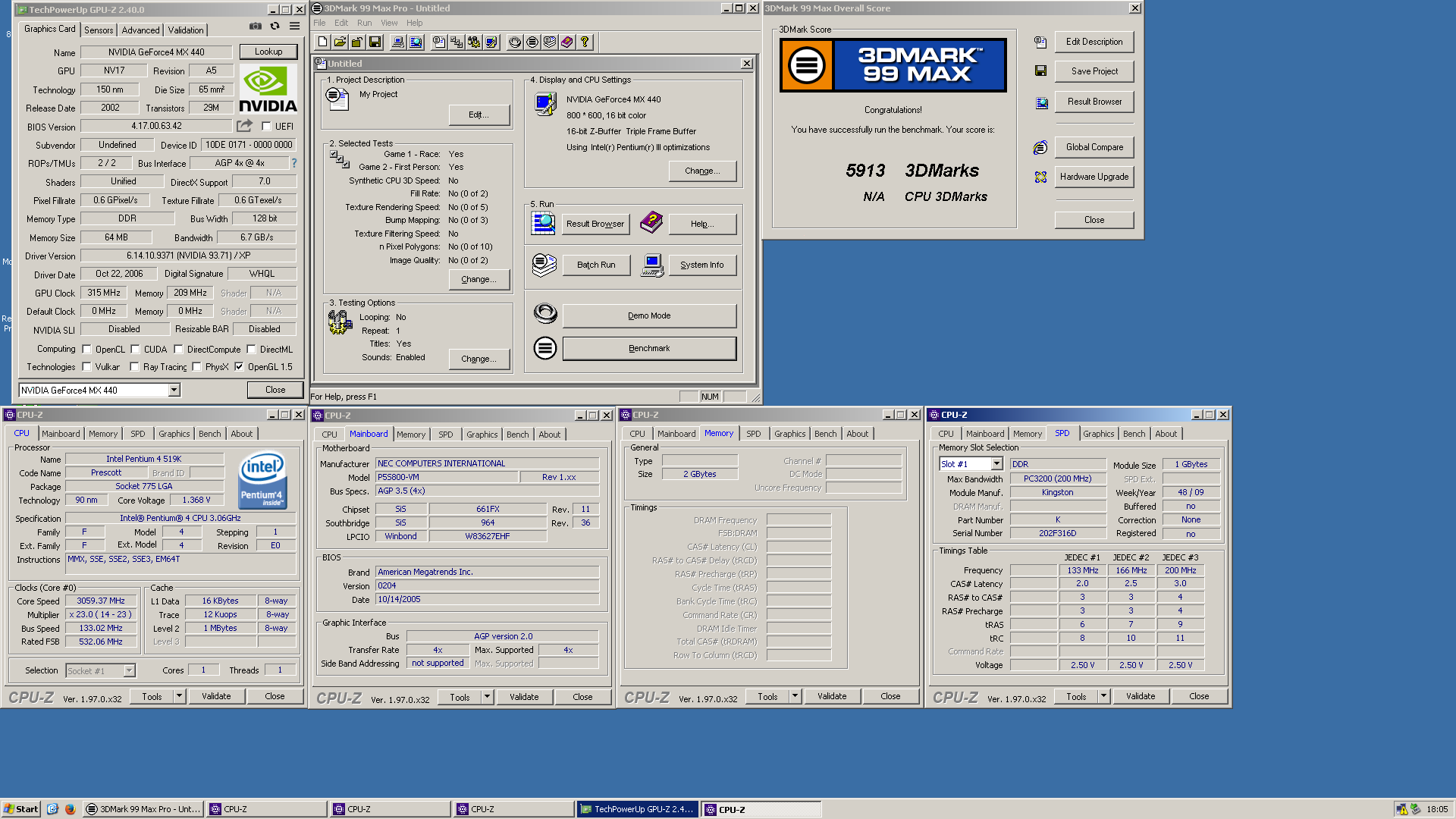Click the Benchmark button in 3DMark
The width and height of the screenshot is (1456, 819).
(x=649, y=349)
